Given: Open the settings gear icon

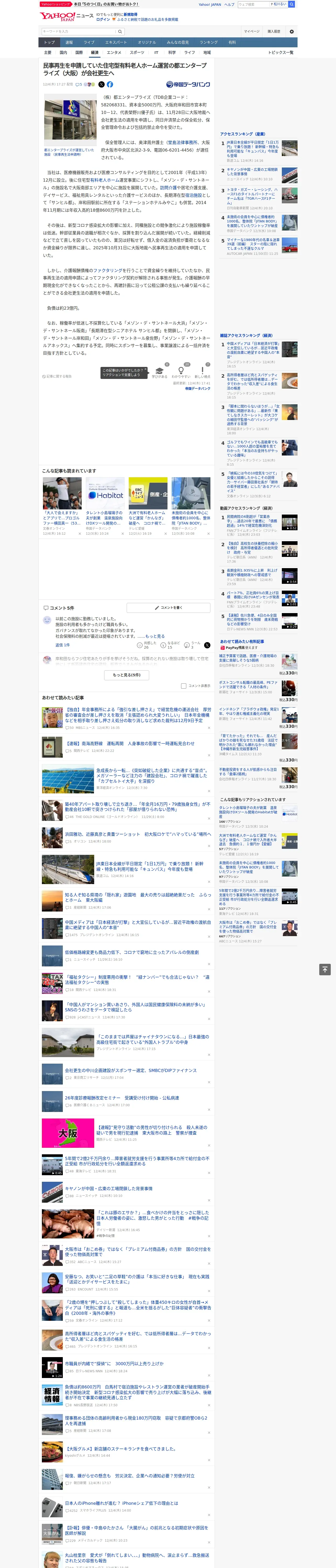Looking at the screenshot, I should (292, 31).
